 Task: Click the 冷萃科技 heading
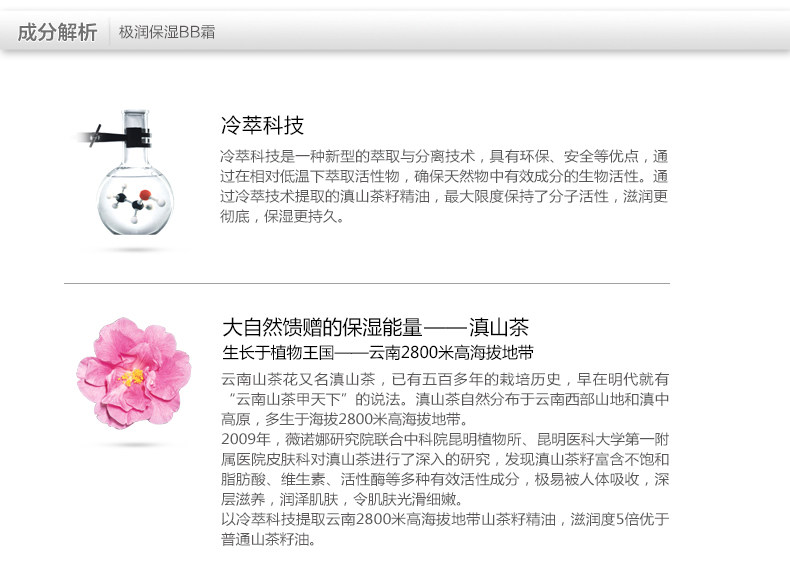262,125
